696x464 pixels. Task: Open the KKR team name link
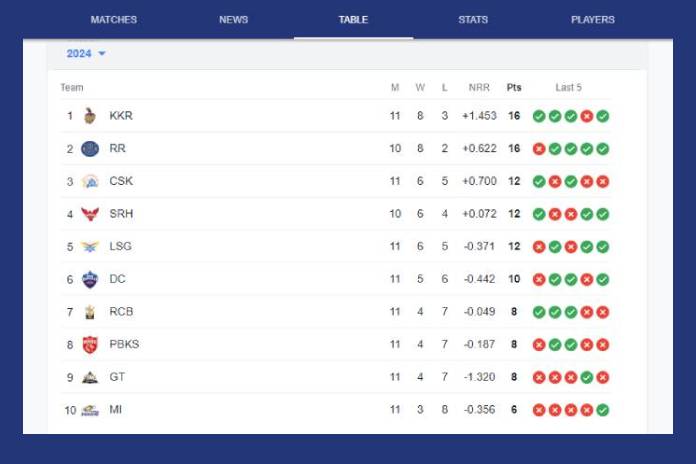(x=121, y=116)
